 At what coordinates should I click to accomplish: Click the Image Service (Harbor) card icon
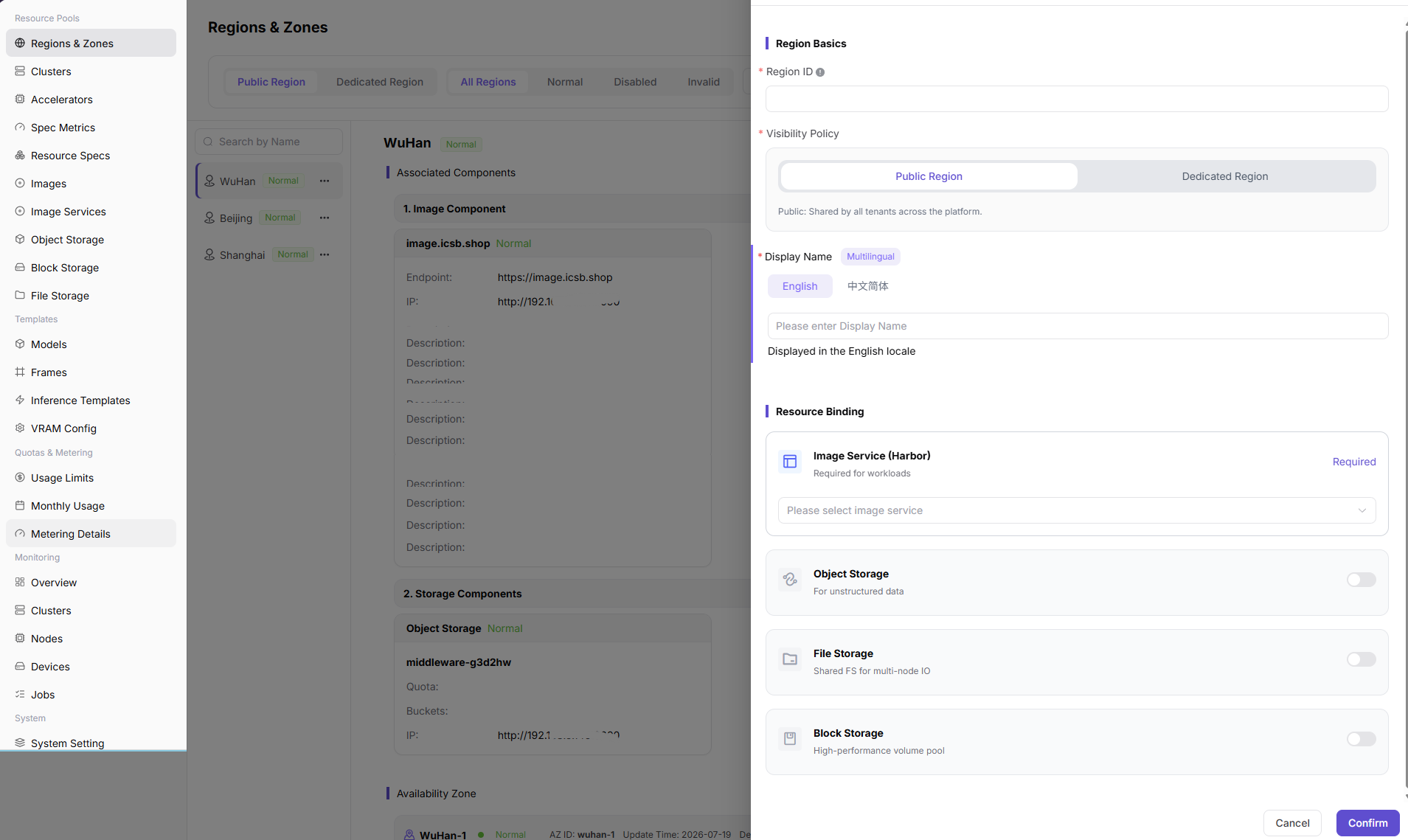790,462
